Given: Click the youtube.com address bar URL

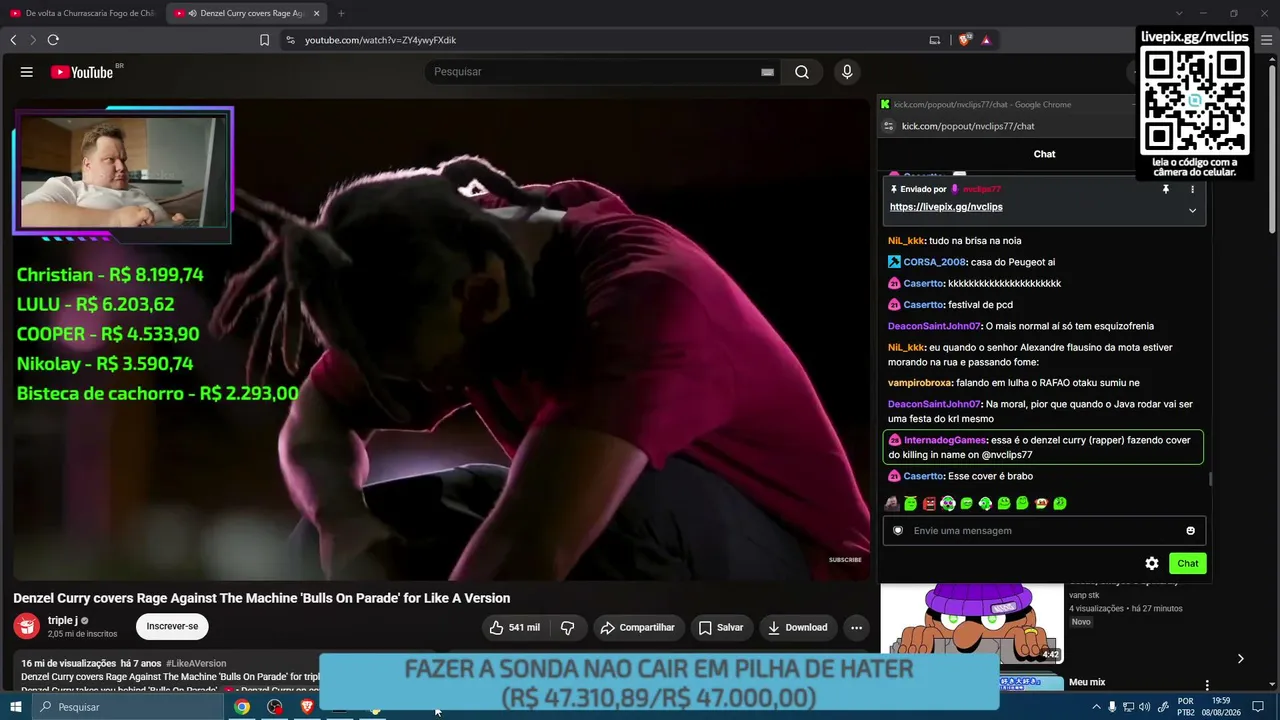Looking at the screenshot, I should point(380,40).
